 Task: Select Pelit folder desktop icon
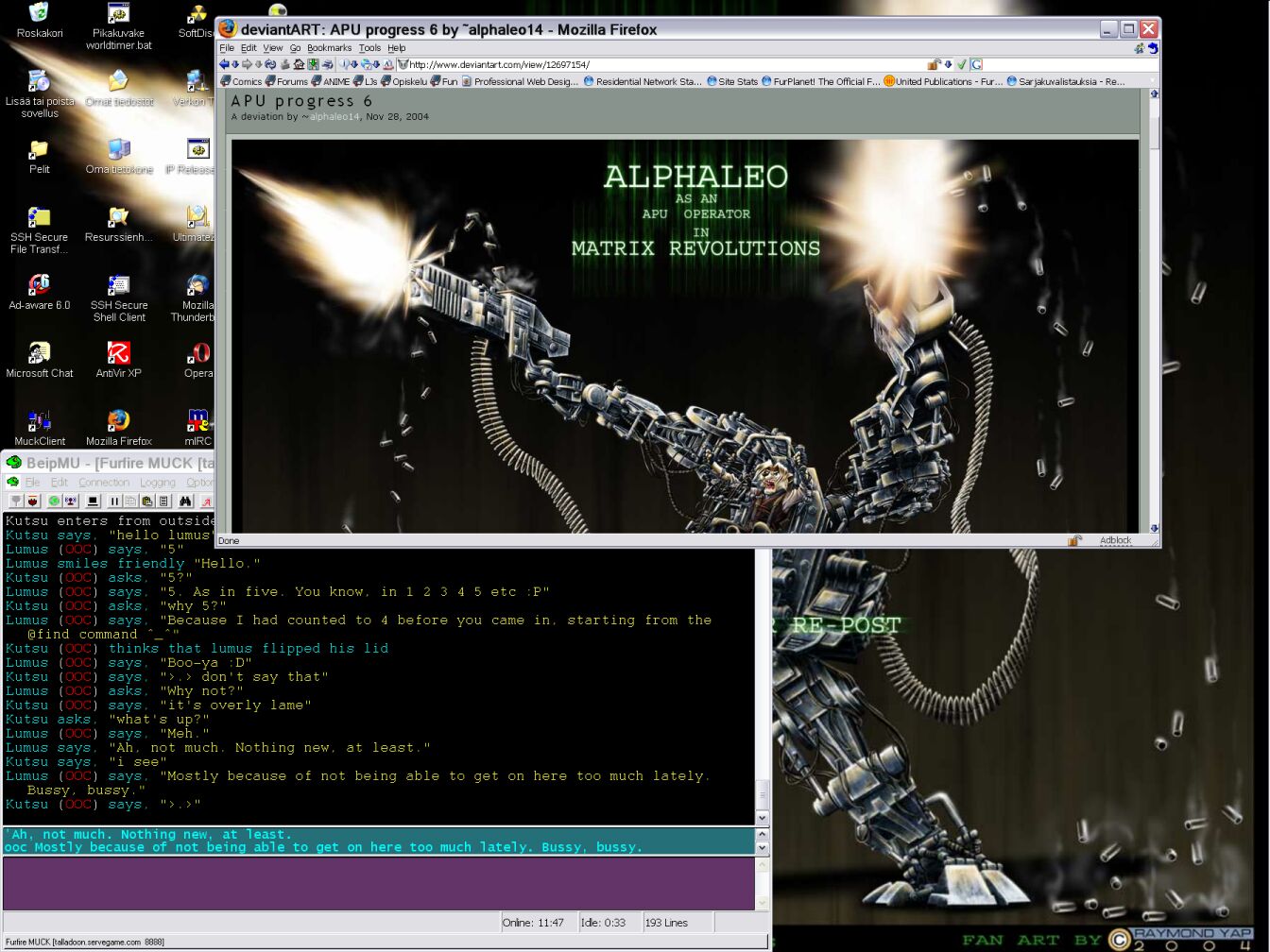[x=40, y=156]
